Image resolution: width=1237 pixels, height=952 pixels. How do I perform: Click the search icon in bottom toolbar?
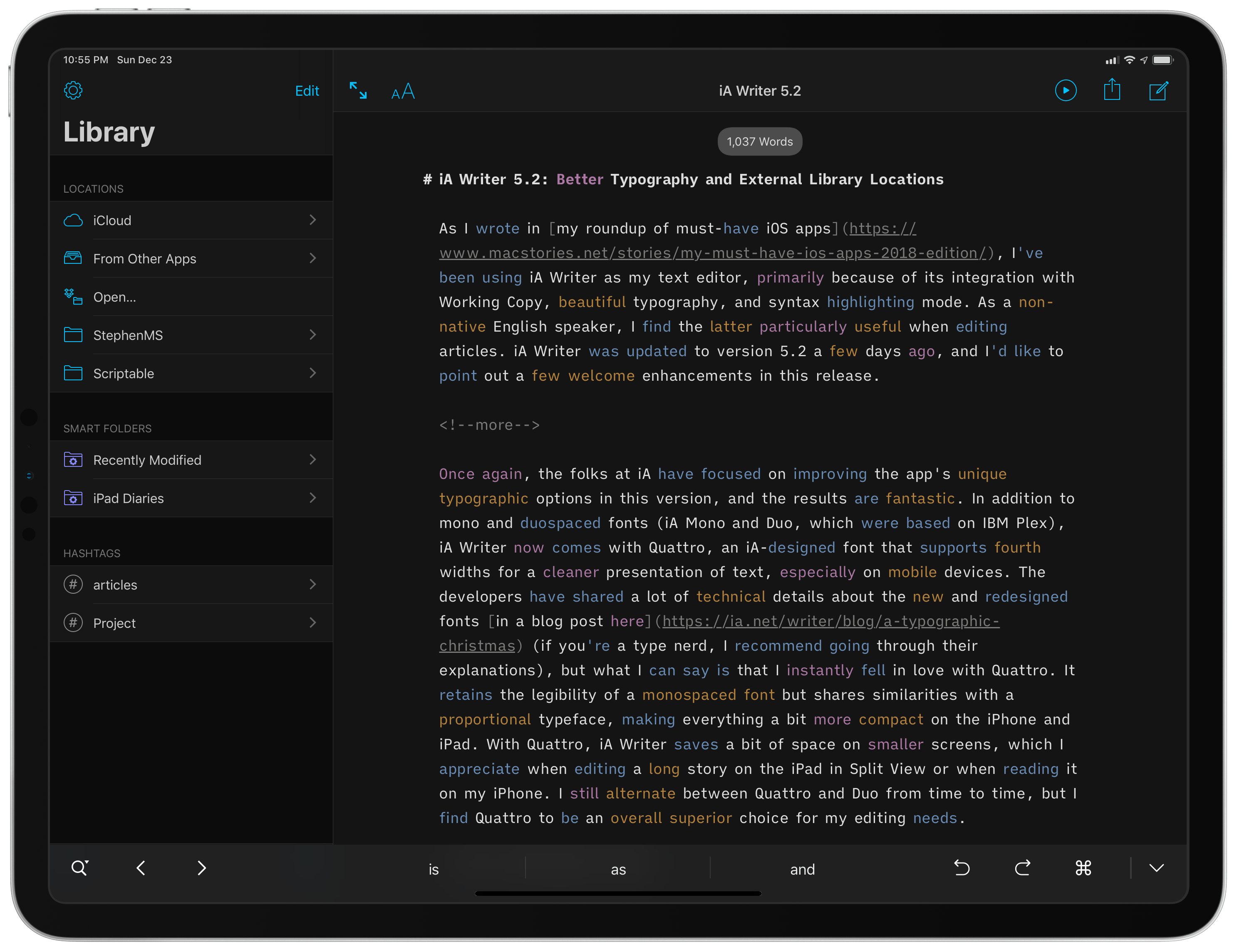pyautogui.click(x=79, y=867)
